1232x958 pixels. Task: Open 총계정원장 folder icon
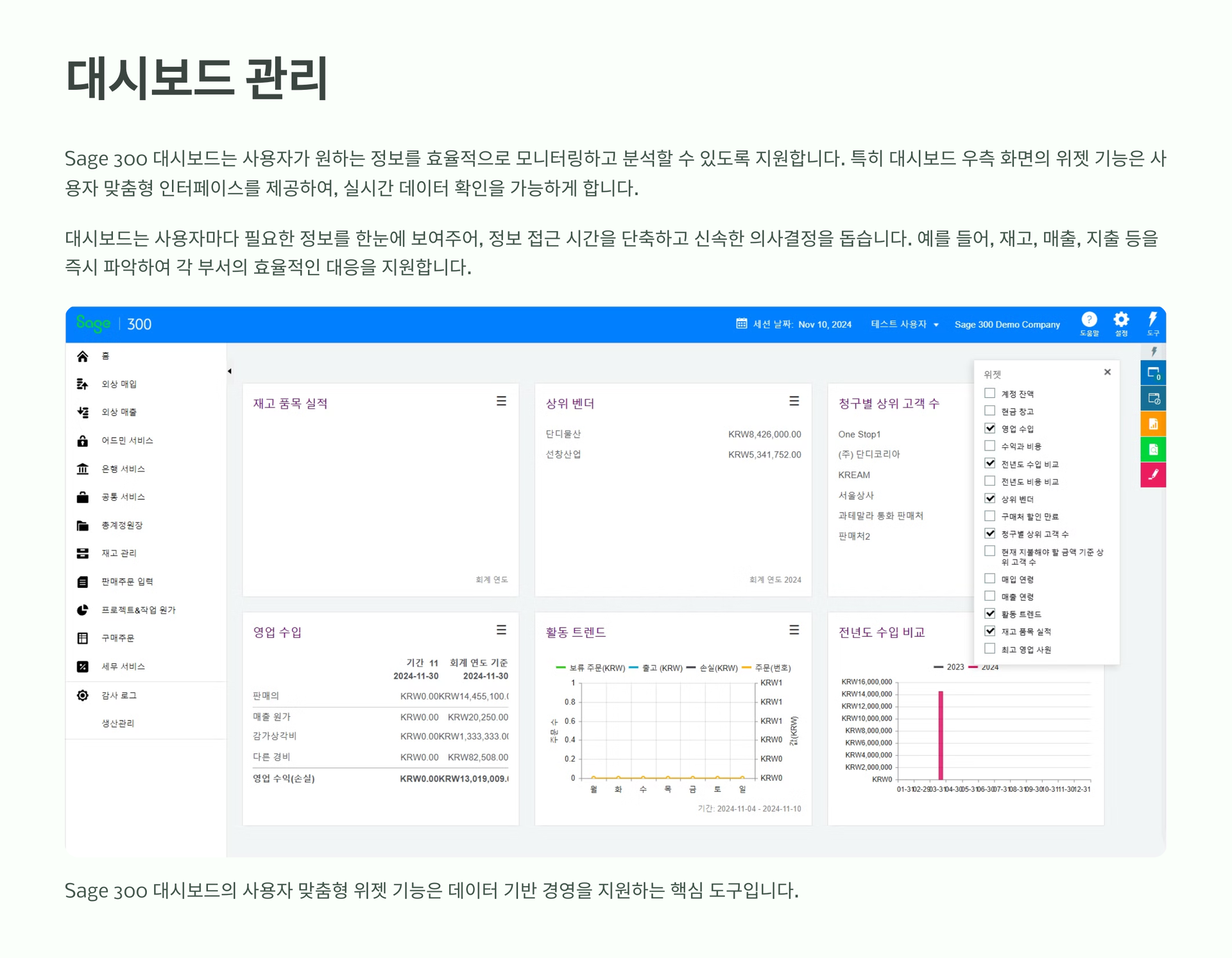click(83, 526)
